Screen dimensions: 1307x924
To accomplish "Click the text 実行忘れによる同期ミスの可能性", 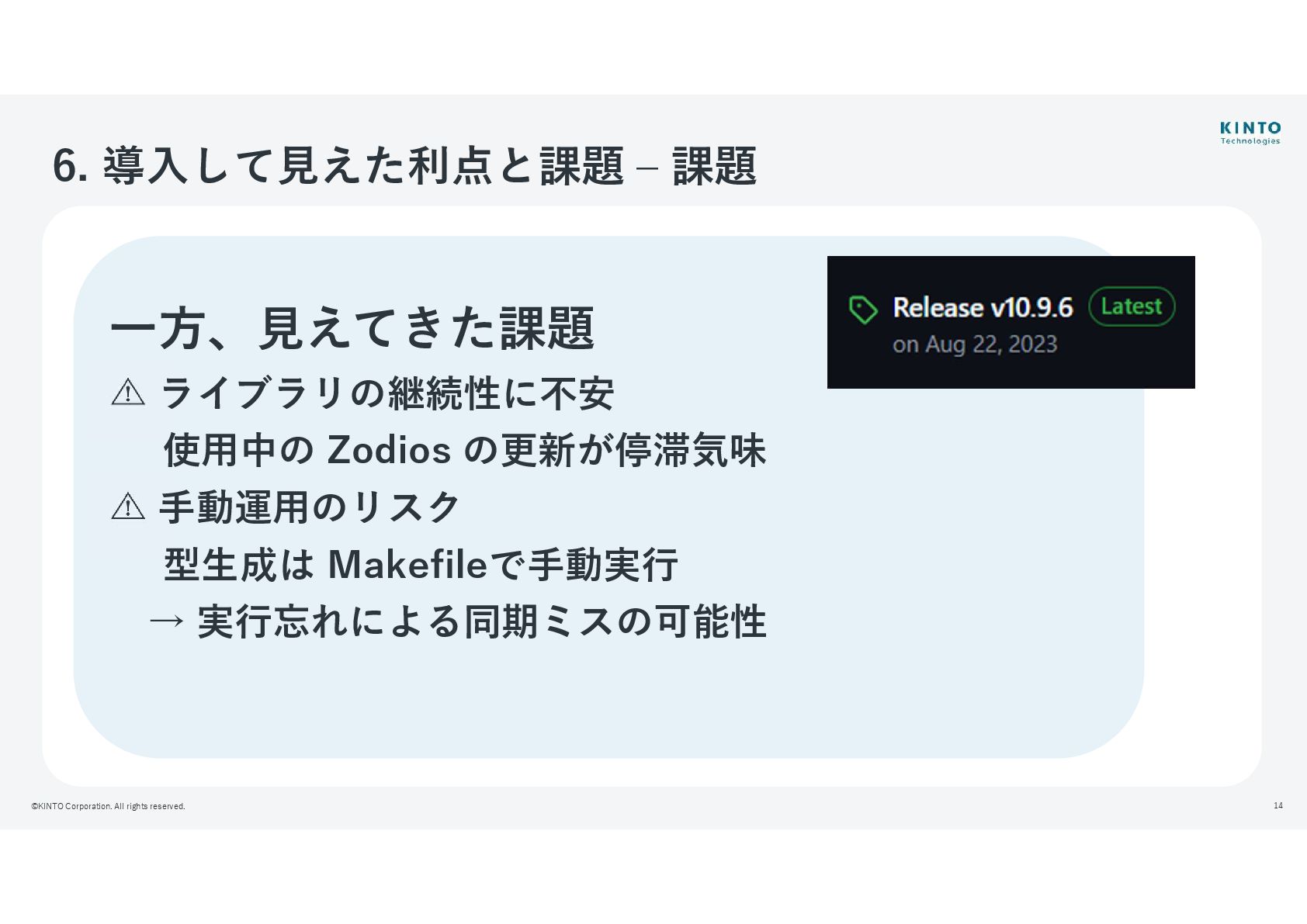I will 482,621.
